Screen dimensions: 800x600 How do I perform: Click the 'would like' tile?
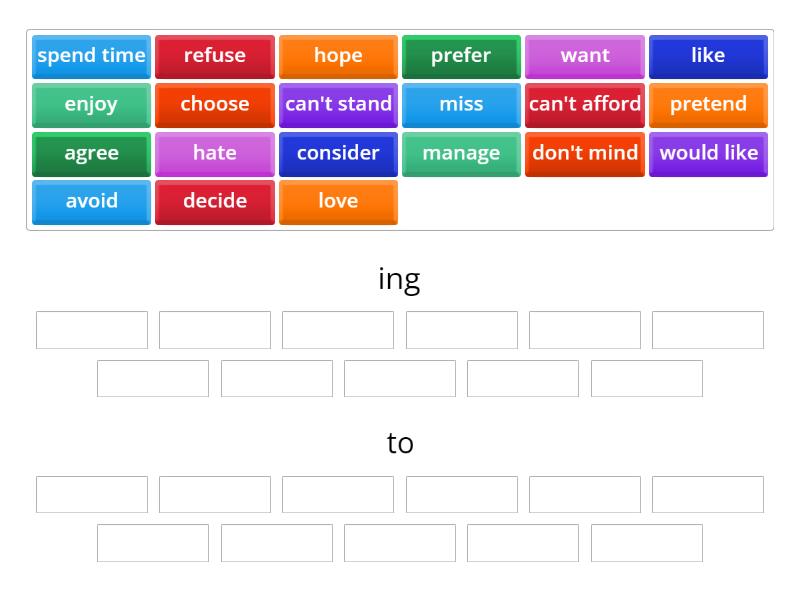pyautogui.click(x=708, y=153)
